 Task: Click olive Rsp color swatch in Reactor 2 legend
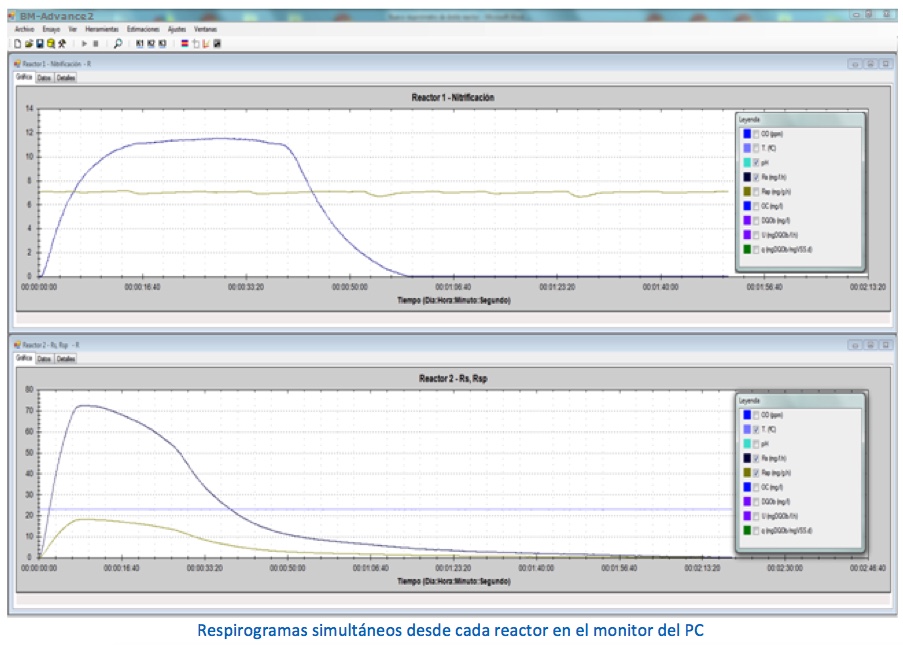[747, 473]
